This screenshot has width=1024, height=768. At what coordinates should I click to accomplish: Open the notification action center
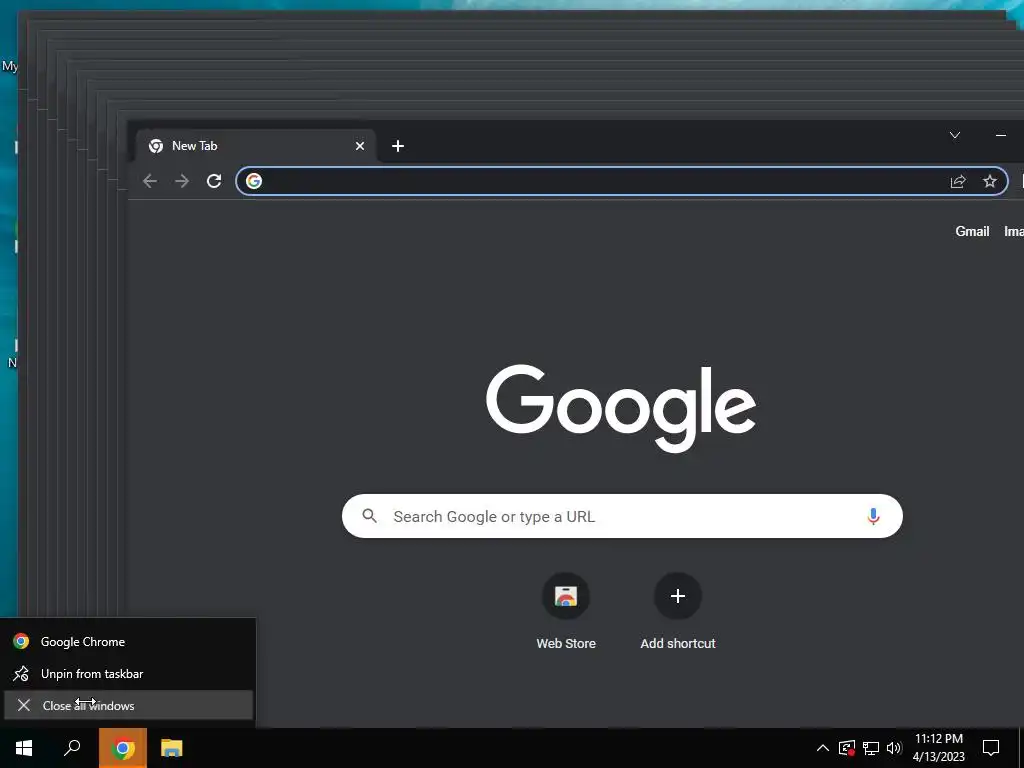(x=991, y=748)
